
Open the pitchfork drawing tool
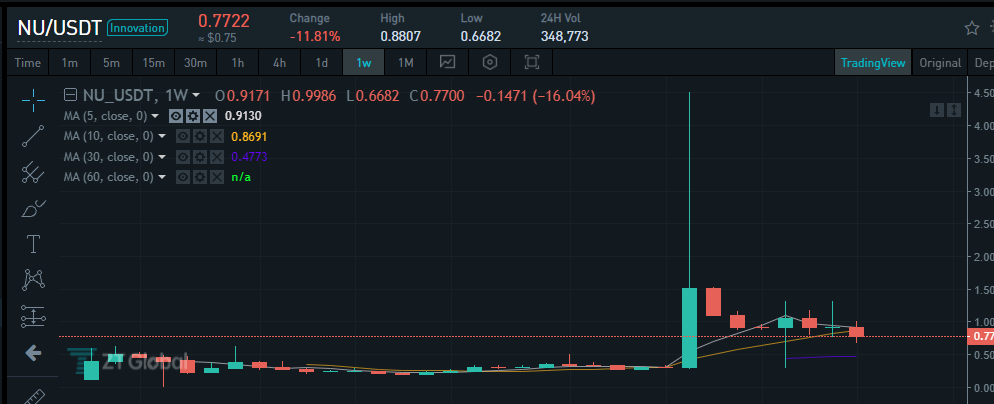[x=33, y=173]
